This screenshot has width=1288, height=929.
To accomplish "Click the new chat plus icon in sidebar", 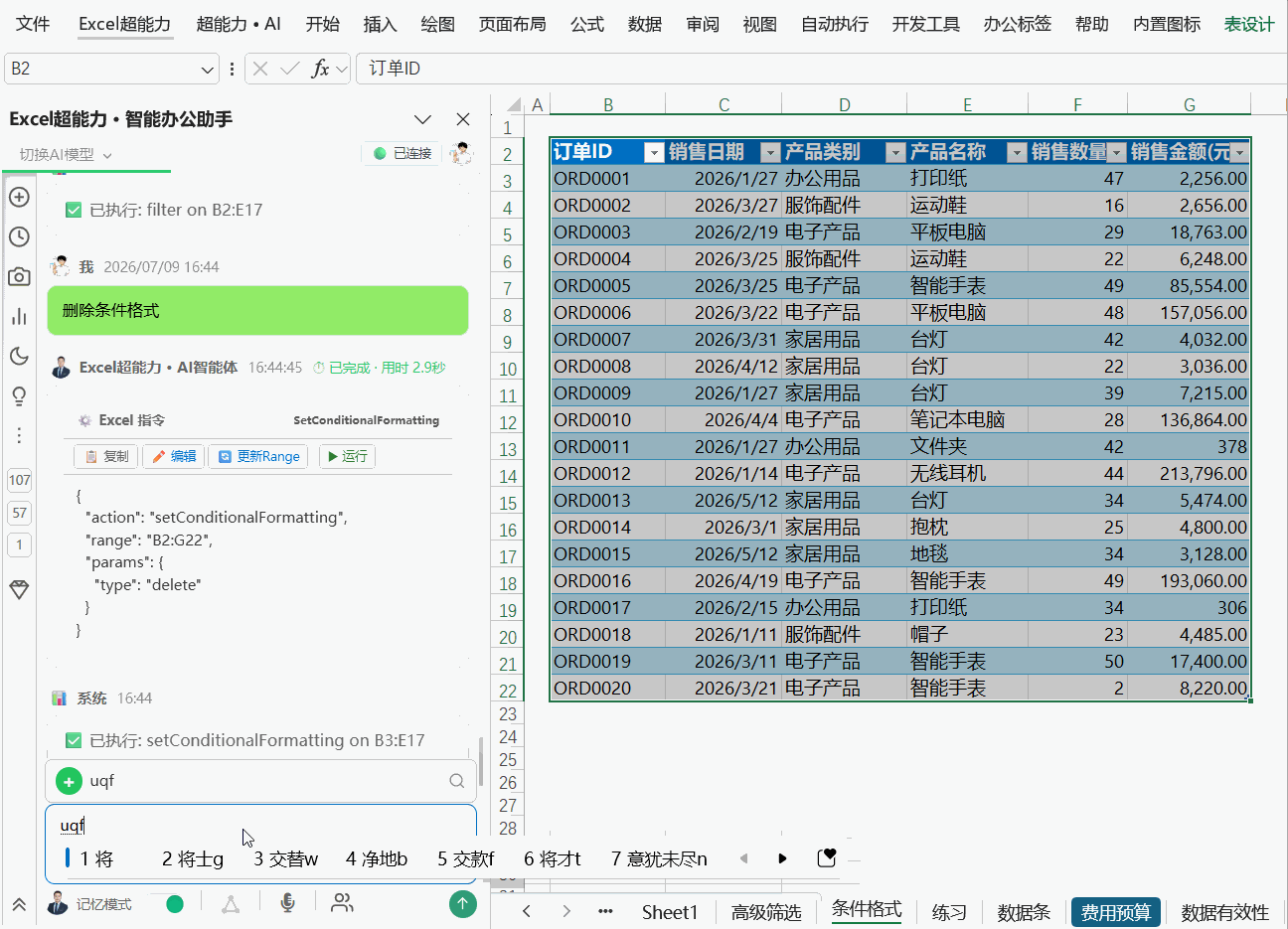I will 19,197.
